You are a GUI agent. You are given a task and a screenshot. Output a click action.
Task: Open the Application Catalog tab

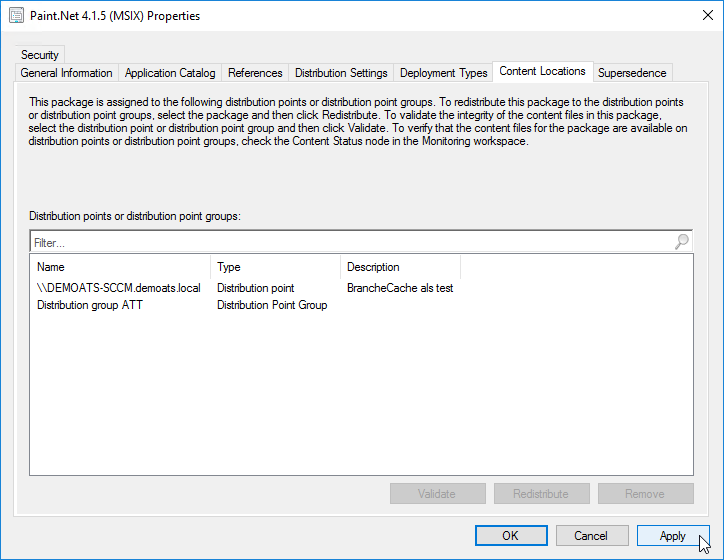170,73
